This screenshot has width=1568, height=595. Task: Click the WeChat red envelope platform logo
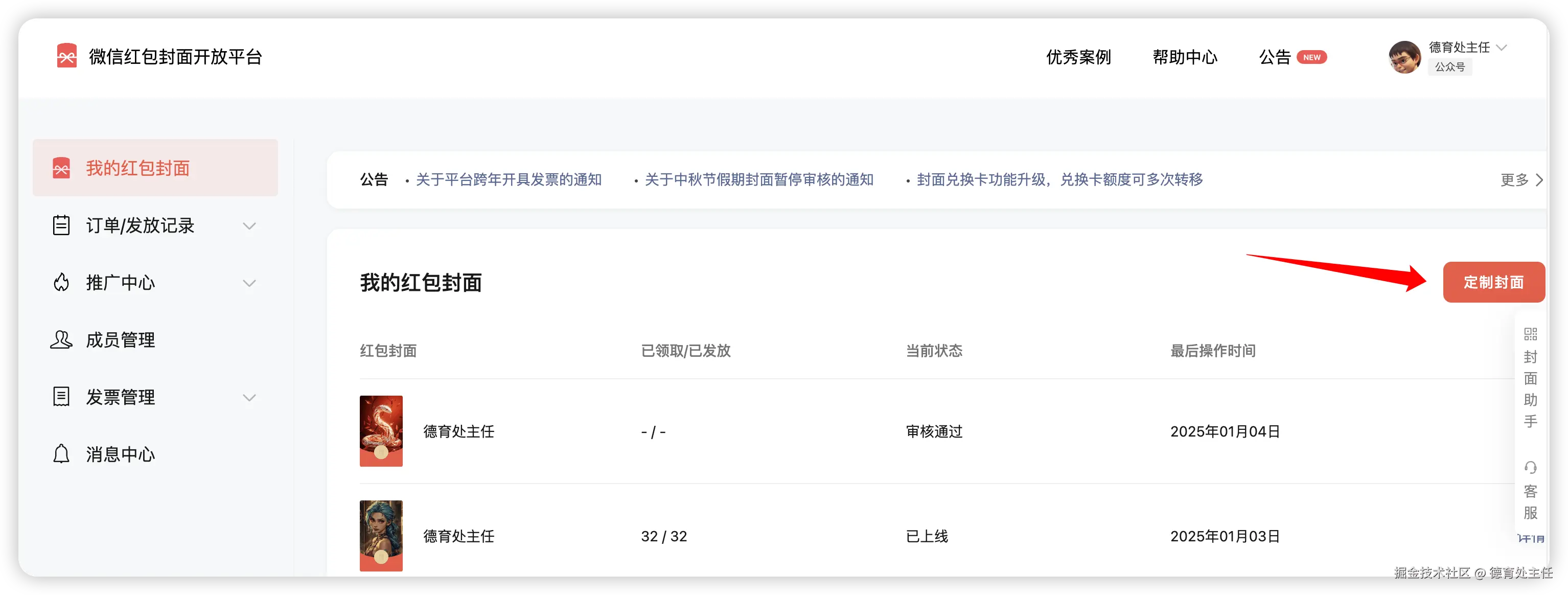(66, 56)
